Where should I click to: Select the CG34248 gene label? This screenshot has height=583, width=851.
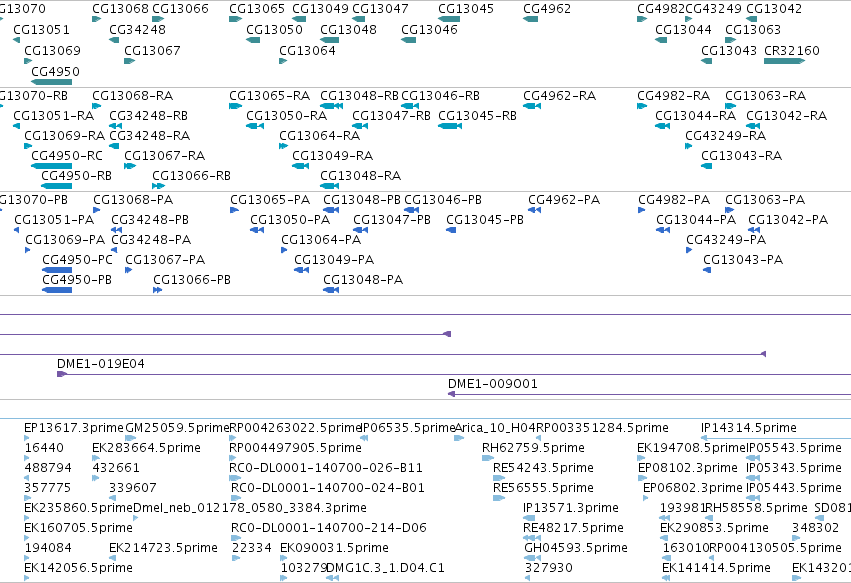point(137,29)
